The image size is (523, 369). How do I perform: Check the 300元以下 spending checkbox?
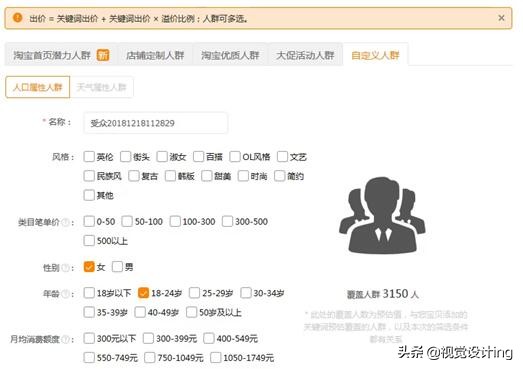coord(89,338)
